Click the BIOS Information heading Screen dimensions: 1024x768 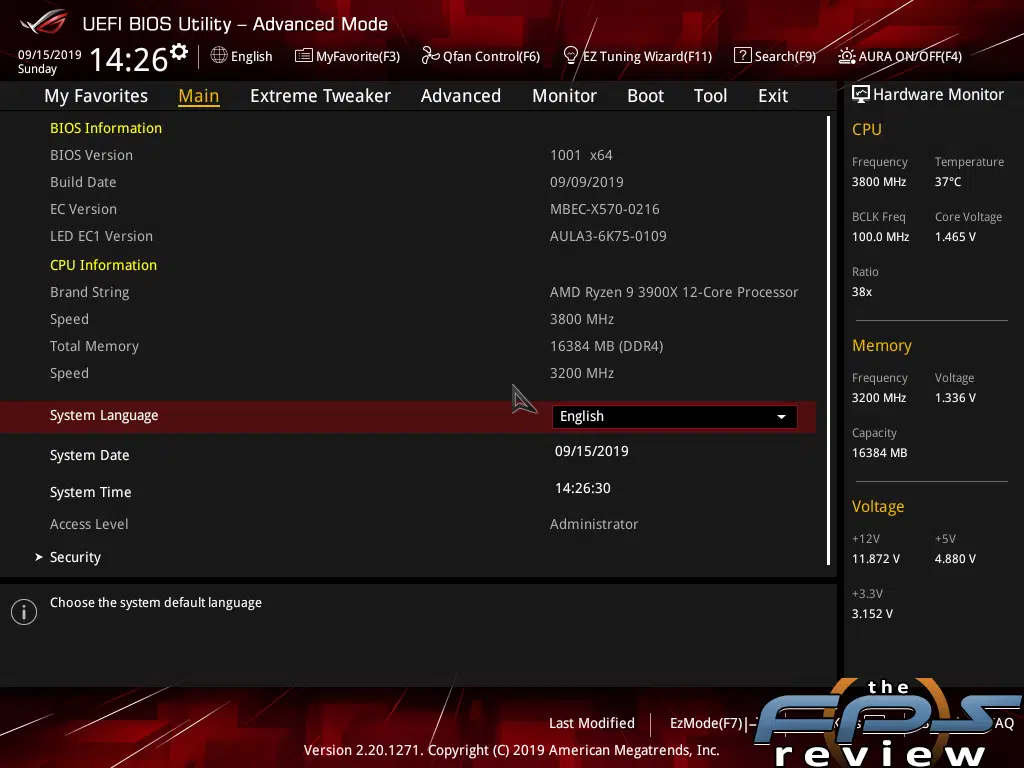coord(106,128)
